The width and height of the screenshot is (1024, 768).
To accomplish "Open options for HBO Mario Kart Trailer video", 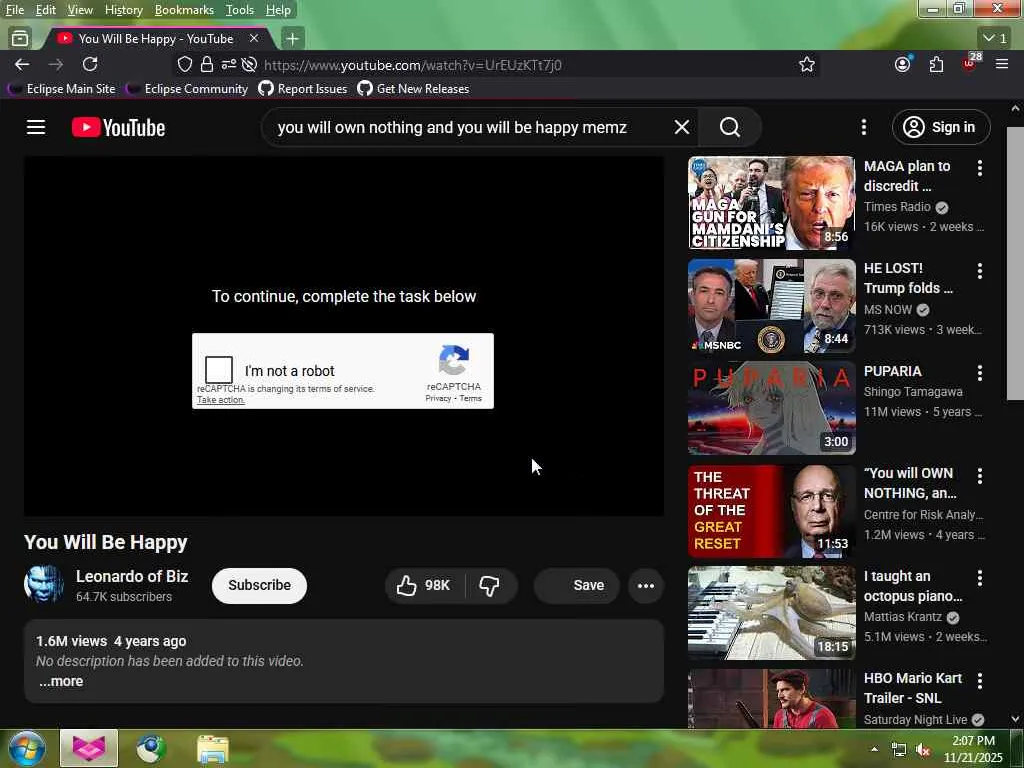I will tap(980, 680).
